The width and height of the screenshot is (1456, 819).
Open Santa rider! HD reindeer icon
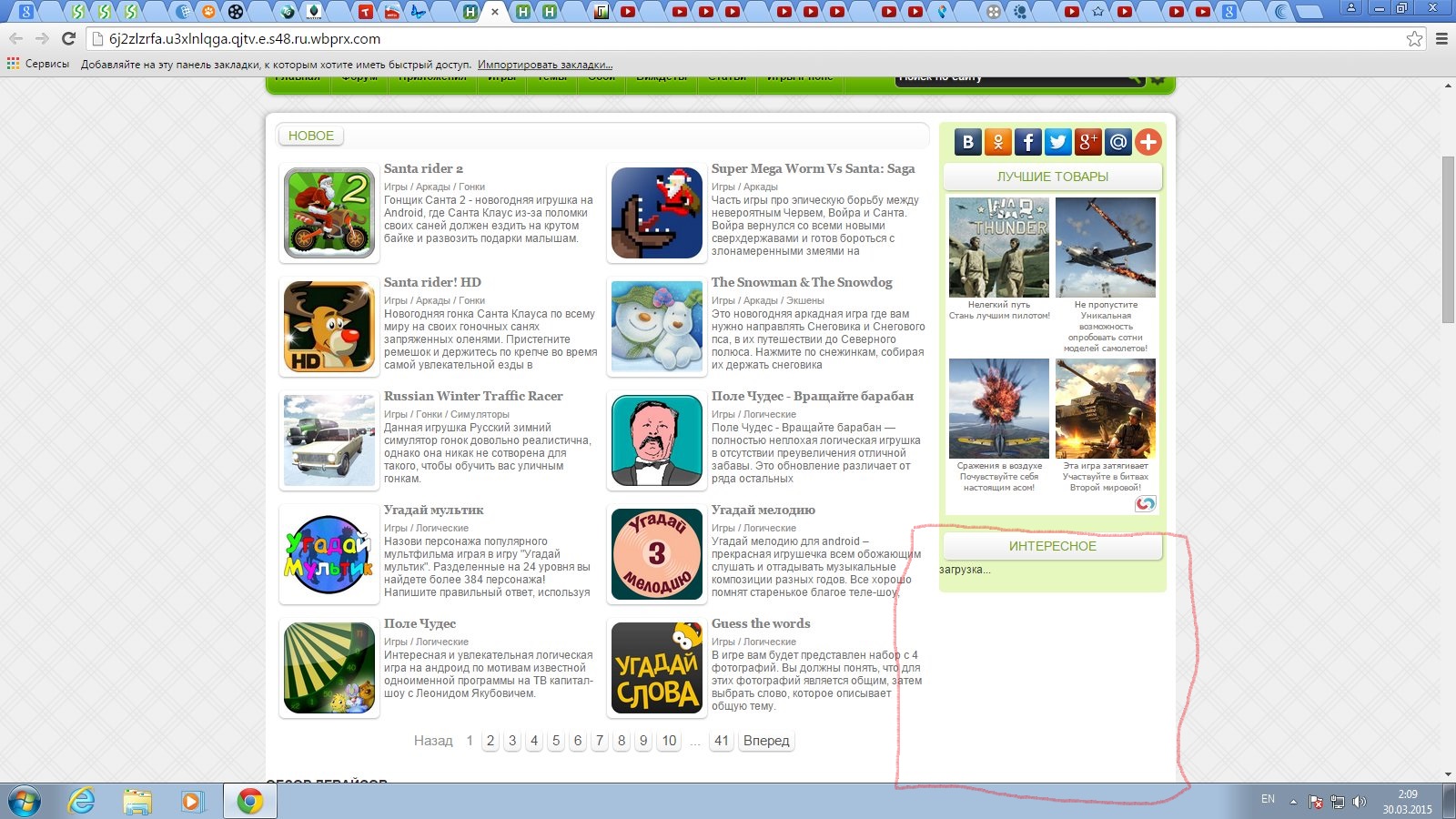pos(329,327)
